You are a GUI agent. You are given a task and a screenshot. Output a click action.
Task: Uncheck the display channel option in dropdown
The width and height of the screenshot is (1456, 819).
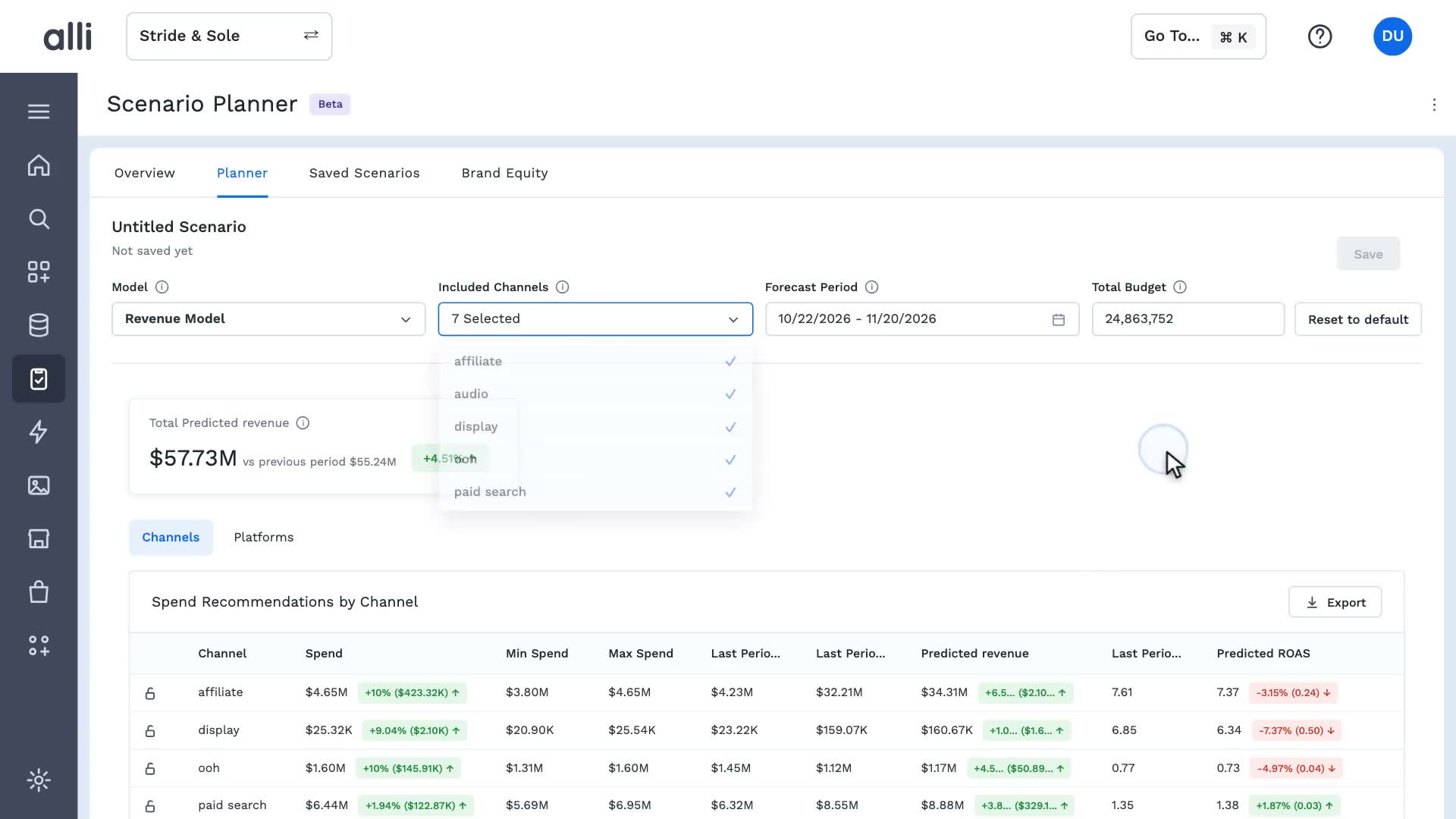coord(595,427)
